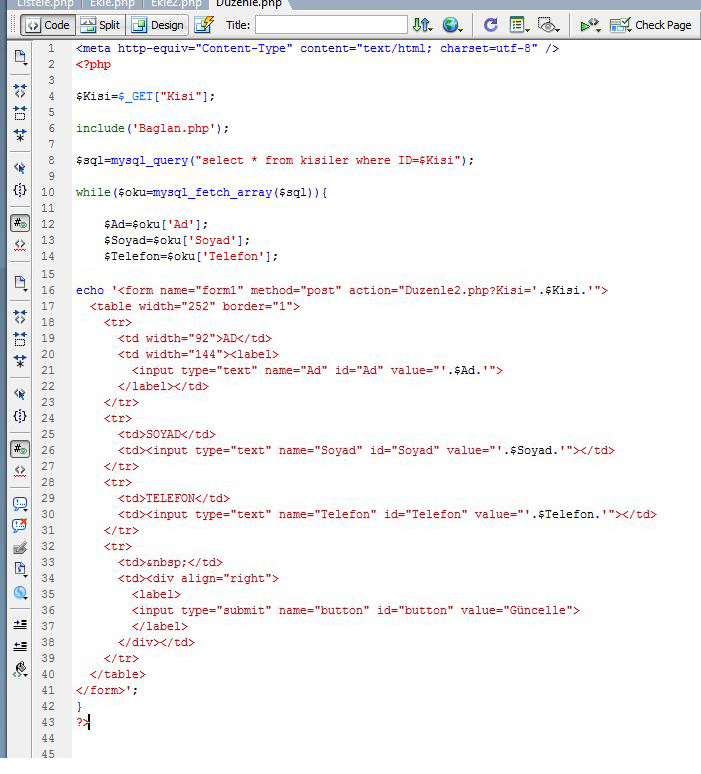Click the mysql_query select statement line
The image size is (701, 774).
click(x=274, y=160)
